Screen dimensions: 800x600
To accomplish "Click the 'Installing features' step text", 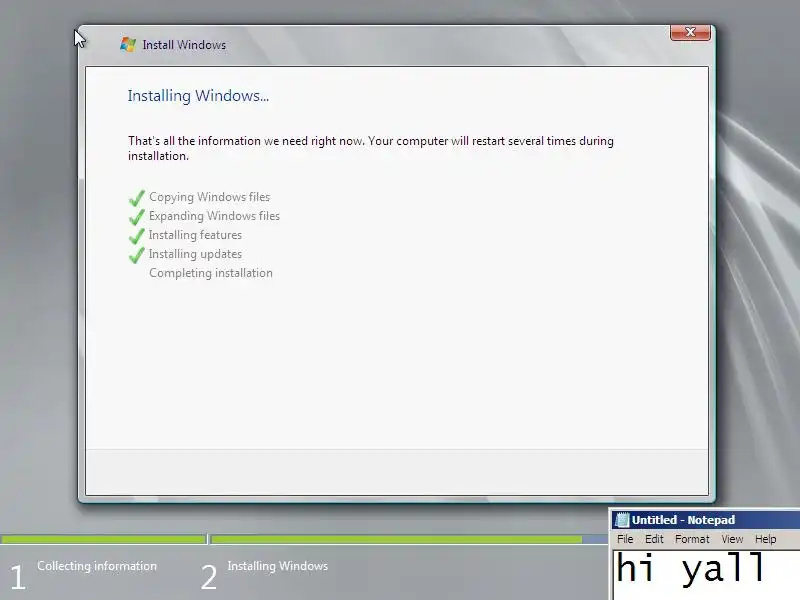I will tap(195, 235).
